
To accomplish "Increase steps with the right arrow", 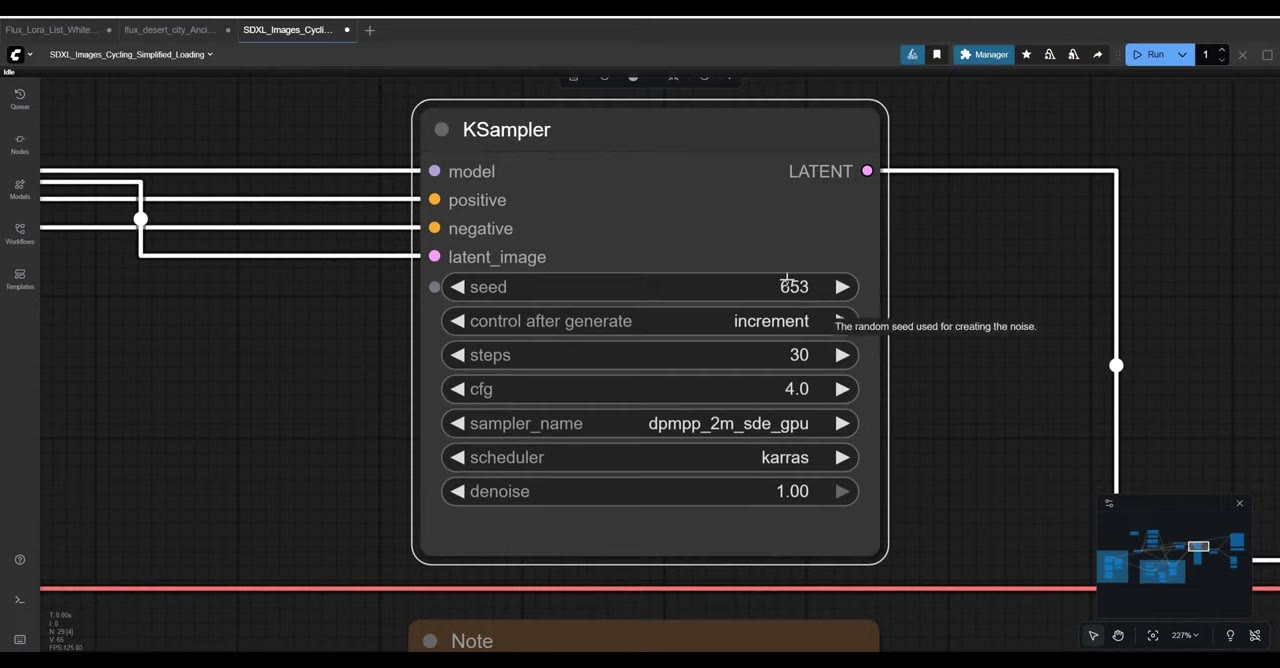I will [x=842, y=355].
